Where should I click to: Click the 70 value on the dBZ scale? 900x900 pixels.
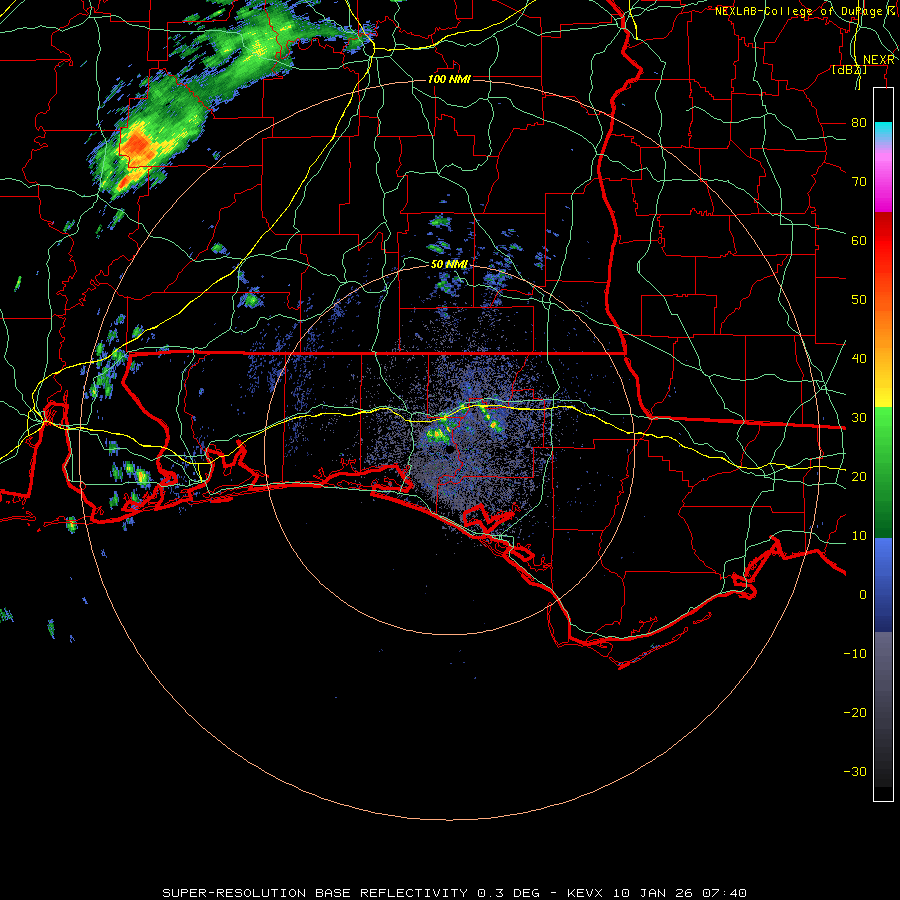coord(859,182)
